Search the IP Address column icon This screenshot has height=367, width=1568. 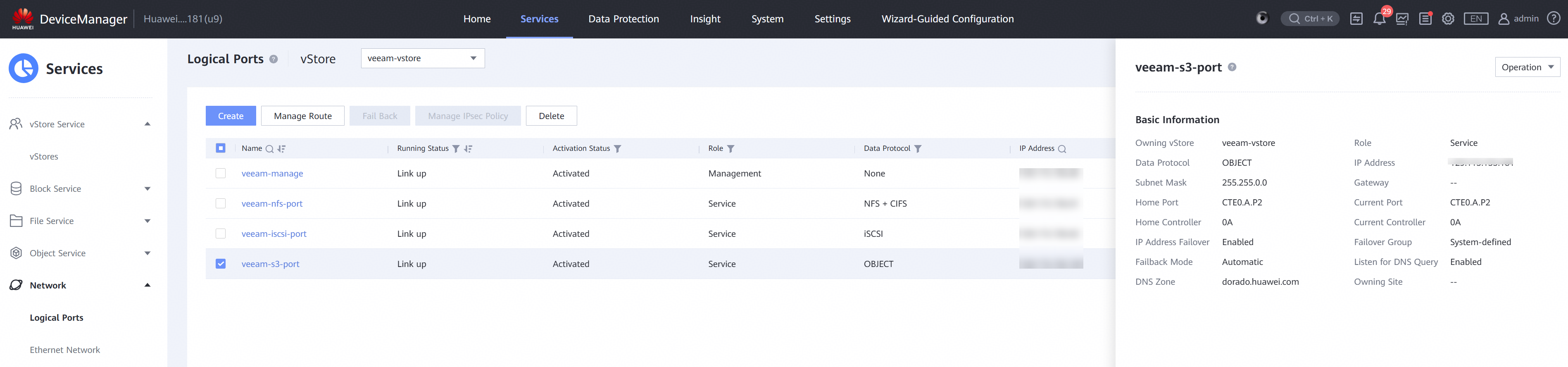tap(1062, 149)
